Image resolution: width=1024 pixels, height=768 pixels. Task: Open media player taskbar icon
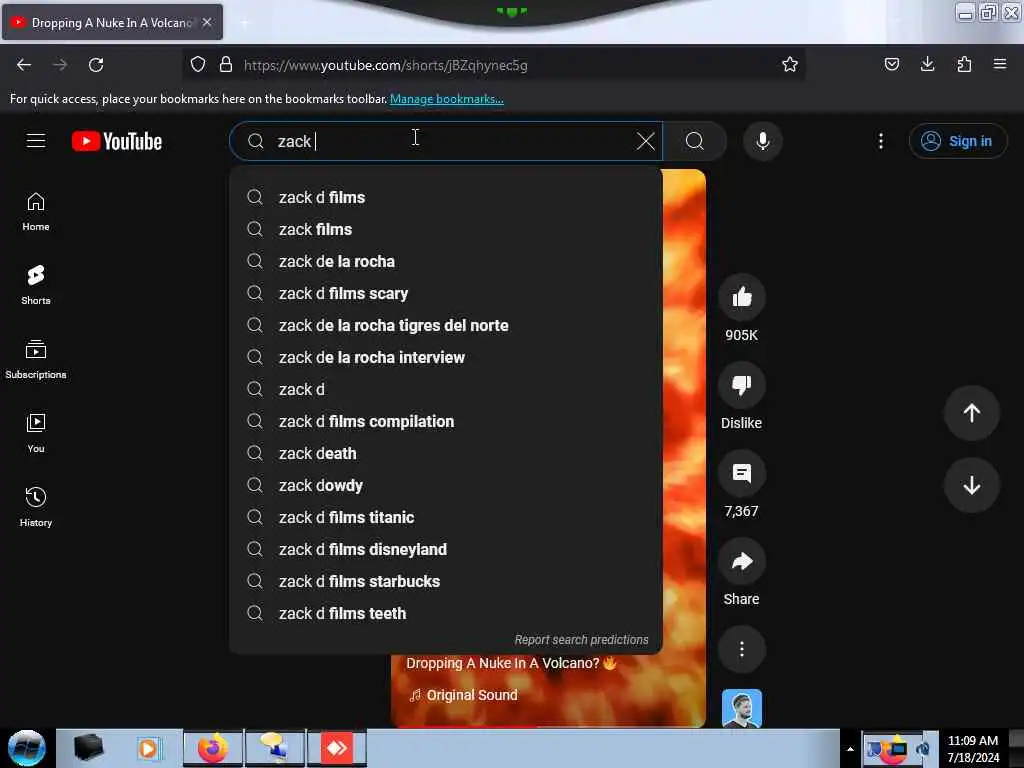(148, 748)
